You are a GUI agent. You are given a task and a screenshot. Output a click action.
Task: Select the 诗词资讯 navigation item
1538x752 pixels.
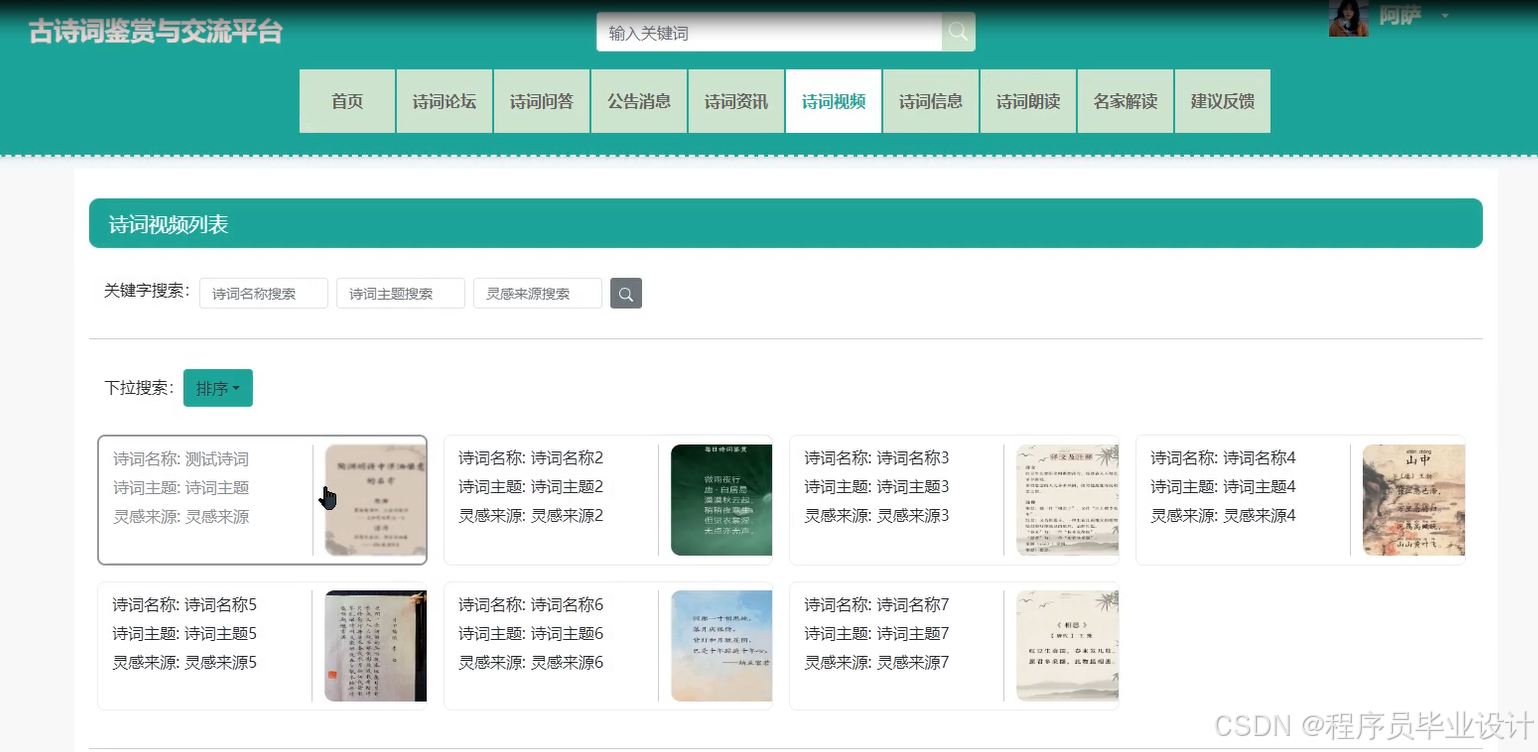735,100
